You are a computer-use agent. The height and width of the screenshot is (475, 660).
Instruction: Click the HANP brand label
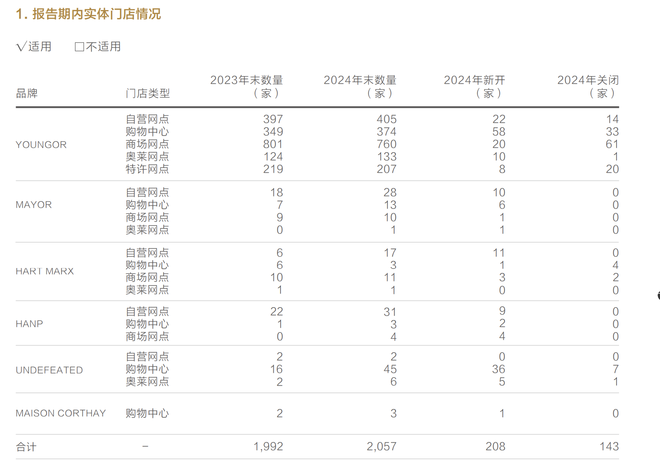point(29,324)
